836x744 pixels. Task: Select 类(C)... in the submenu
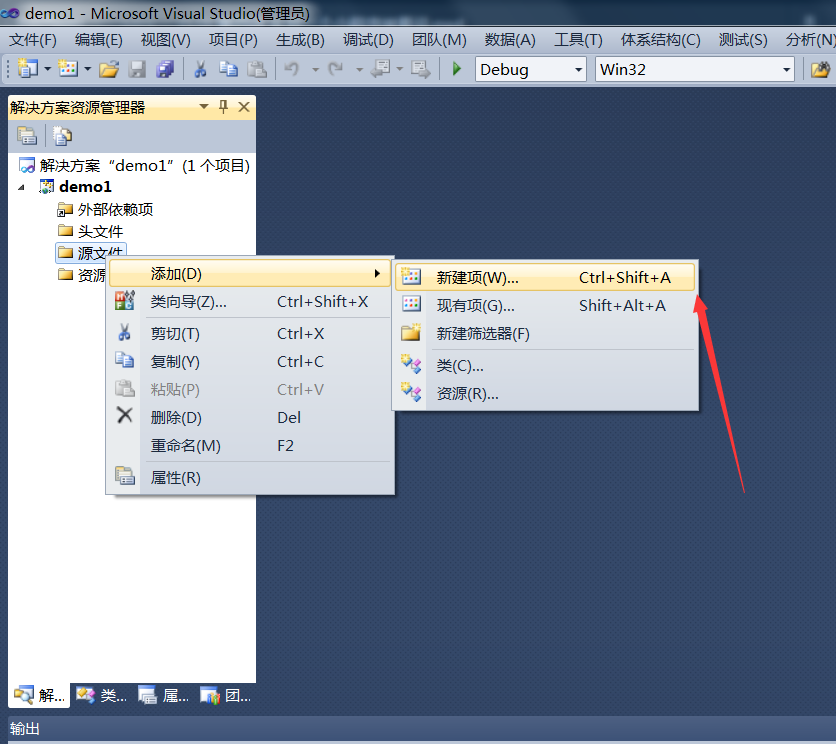click(545, 366)
